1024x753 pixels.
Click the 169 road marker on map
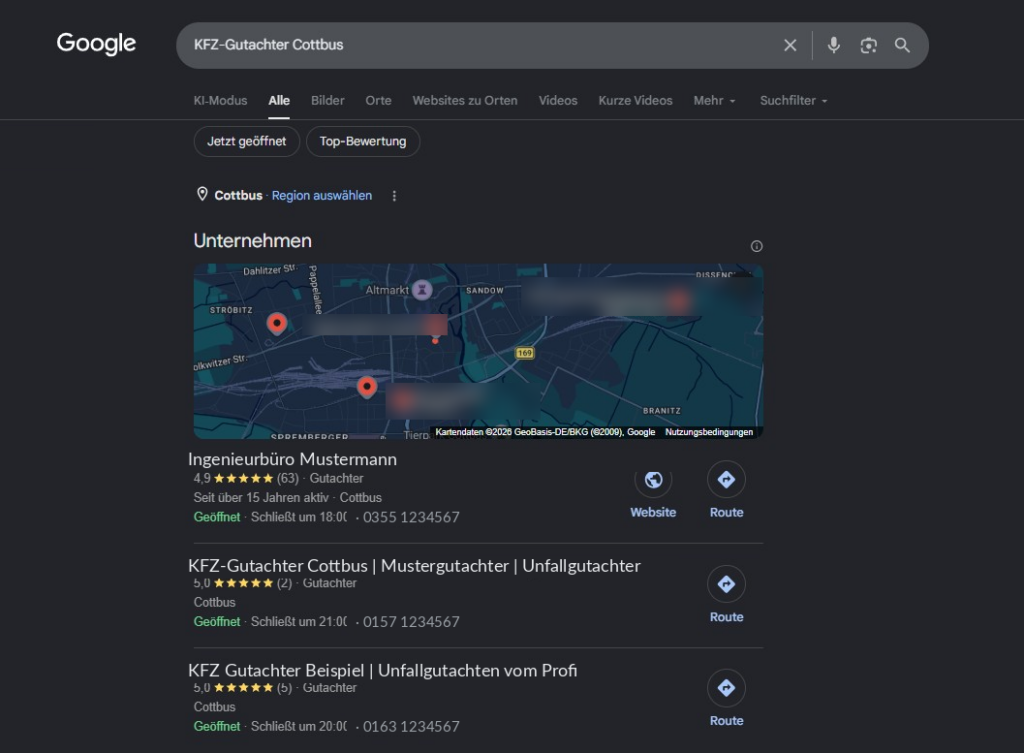point(524,353)
